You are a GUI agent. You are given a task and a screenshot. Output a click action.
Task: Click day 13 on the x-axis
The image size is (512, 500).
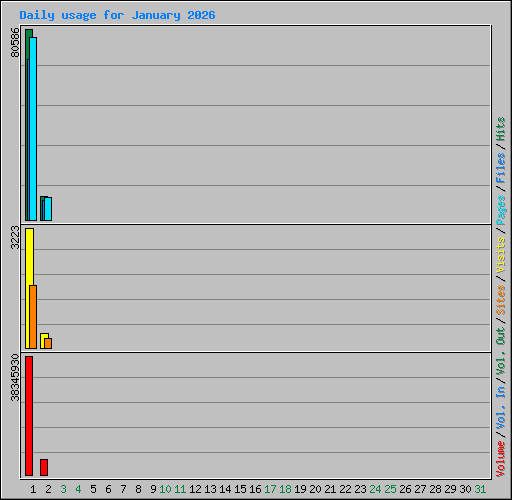click(x=210, y=489)
